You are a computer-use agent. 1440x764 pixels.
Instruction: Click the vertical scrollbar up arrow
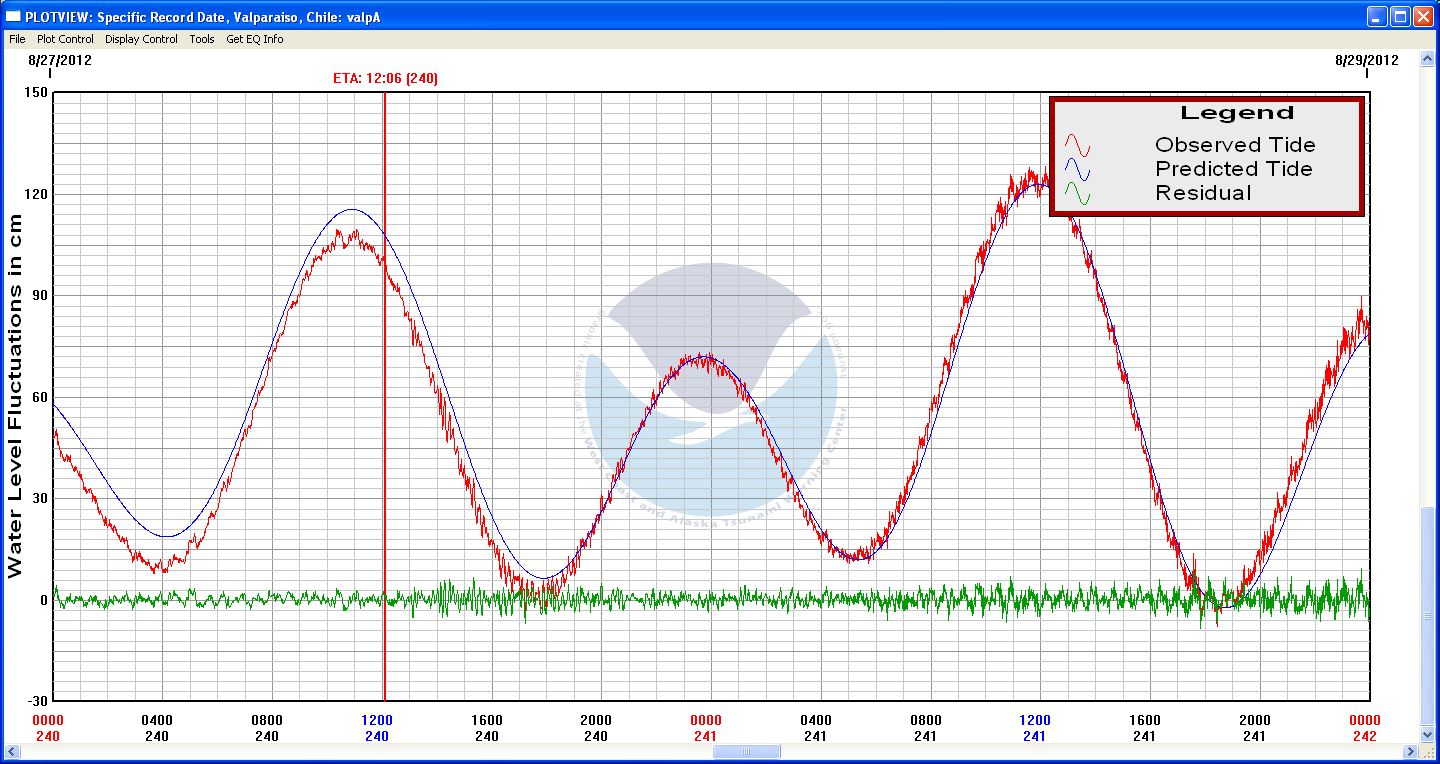click(x=1427, y=60)
